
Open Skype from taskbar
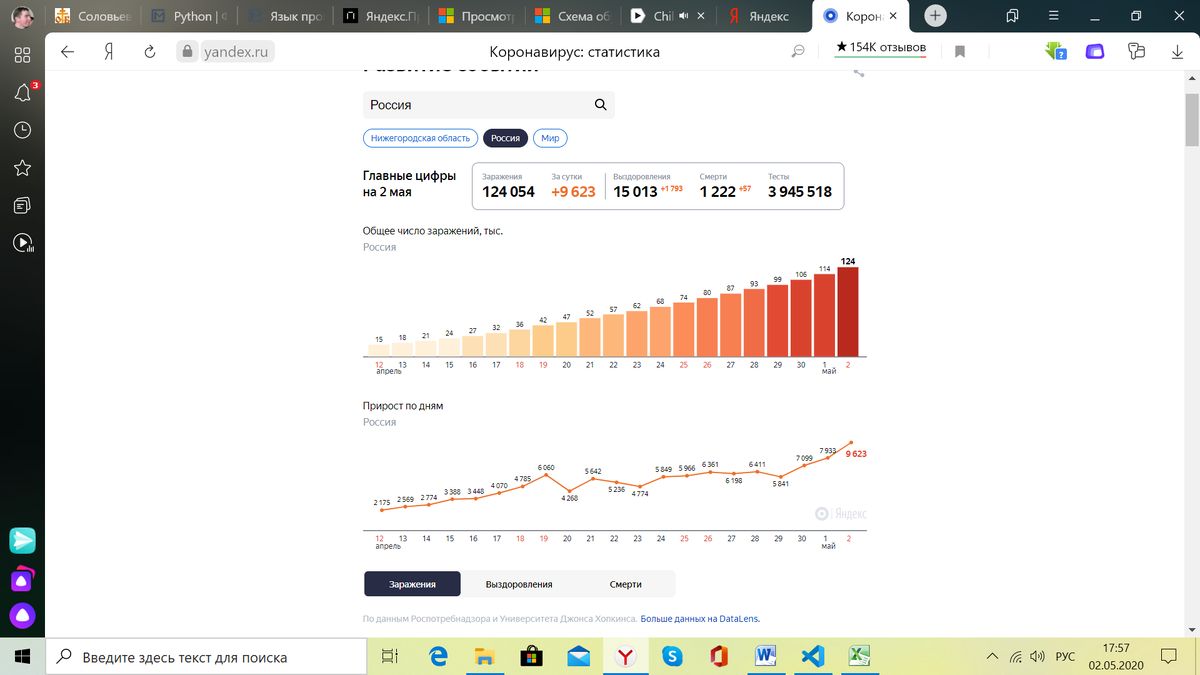[x=672, y=657]
